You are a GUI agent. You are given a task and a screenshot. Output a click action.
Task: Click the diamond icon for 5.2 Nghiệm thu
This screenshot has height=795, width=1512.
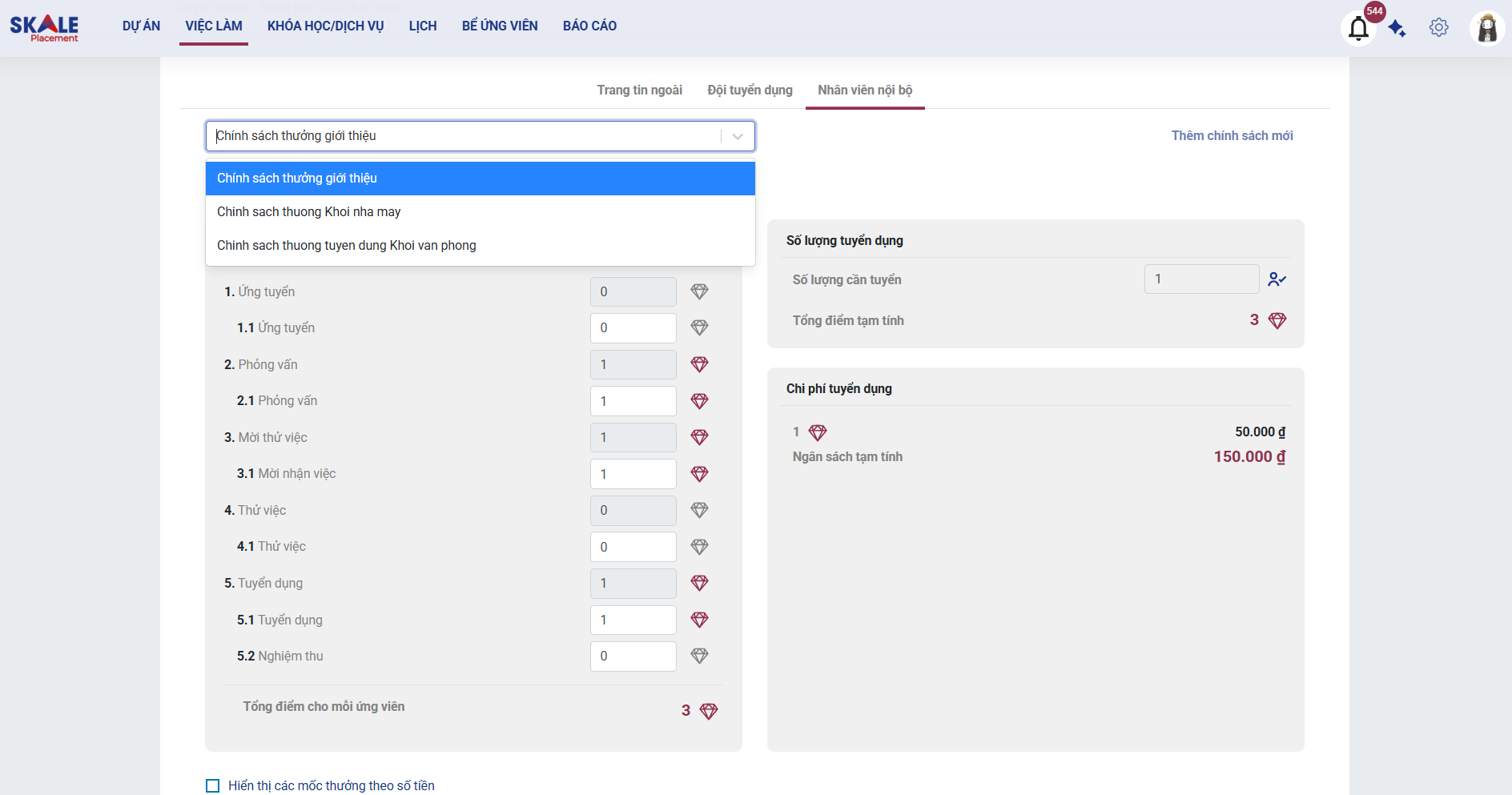[x=699, y=656]
